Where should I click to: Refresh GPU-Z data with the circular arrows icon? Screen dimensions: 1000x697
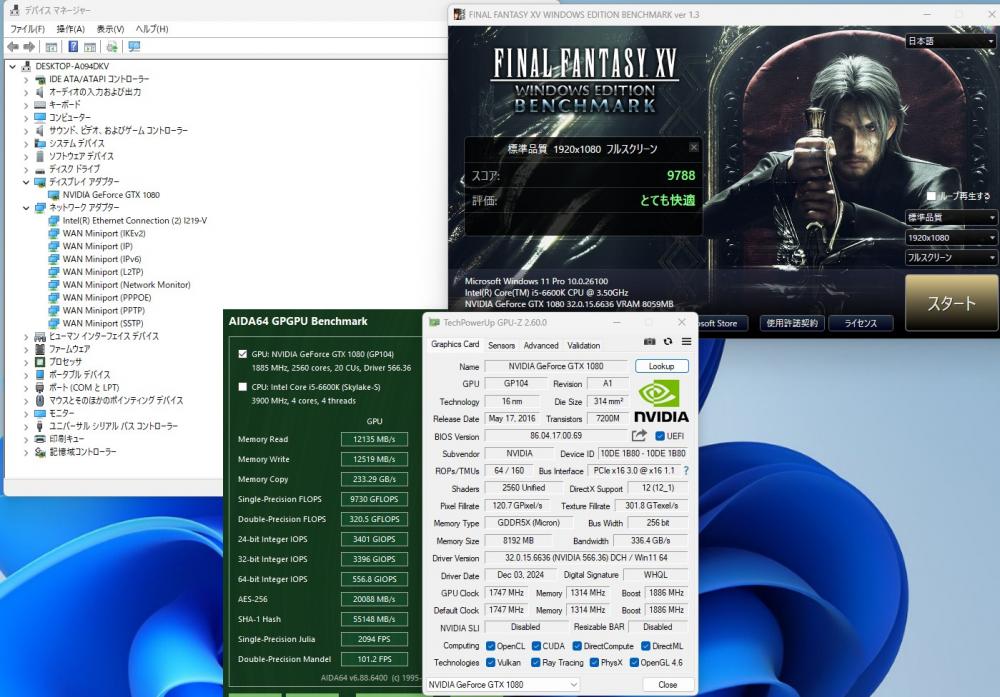(668, 342)
